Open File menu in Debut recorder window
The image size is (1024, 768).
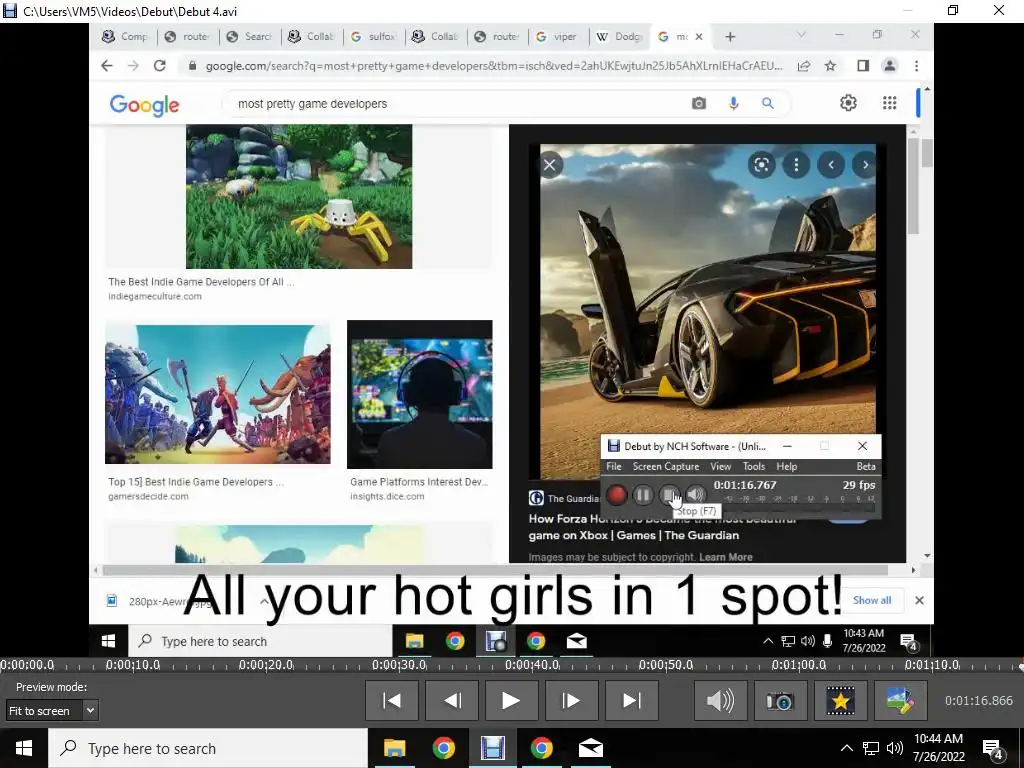(614, 466)
